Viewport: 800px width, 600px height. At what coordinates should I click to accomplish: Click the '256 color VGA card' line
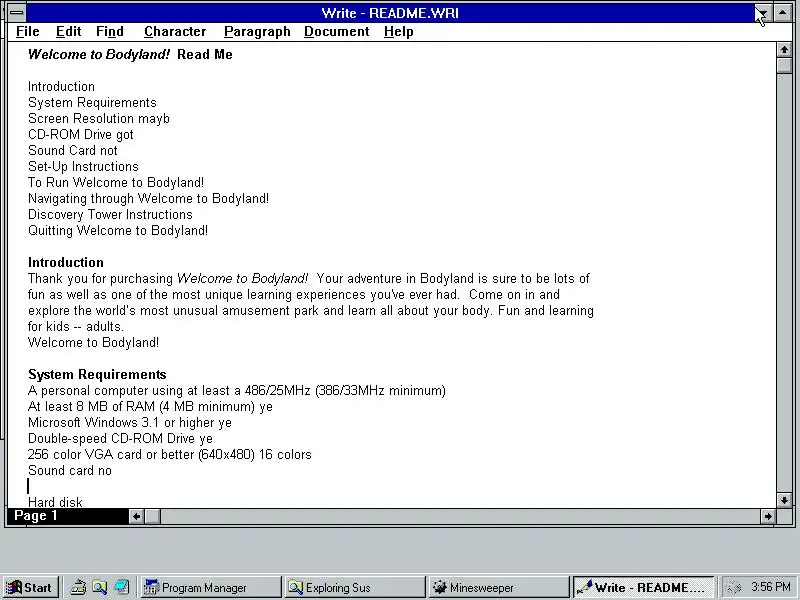[x=169, y=455]
